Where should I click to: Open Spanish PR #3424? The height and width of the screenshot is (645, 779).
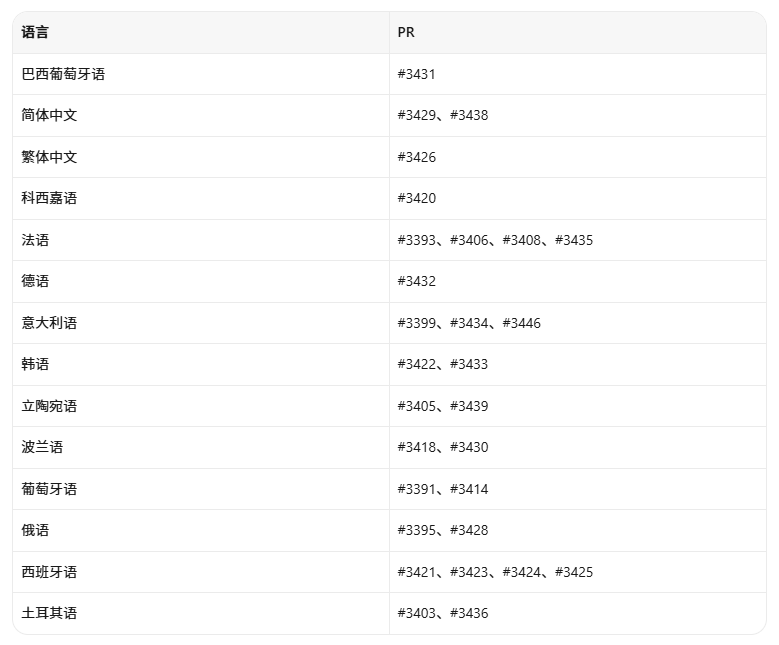[521, 572]
